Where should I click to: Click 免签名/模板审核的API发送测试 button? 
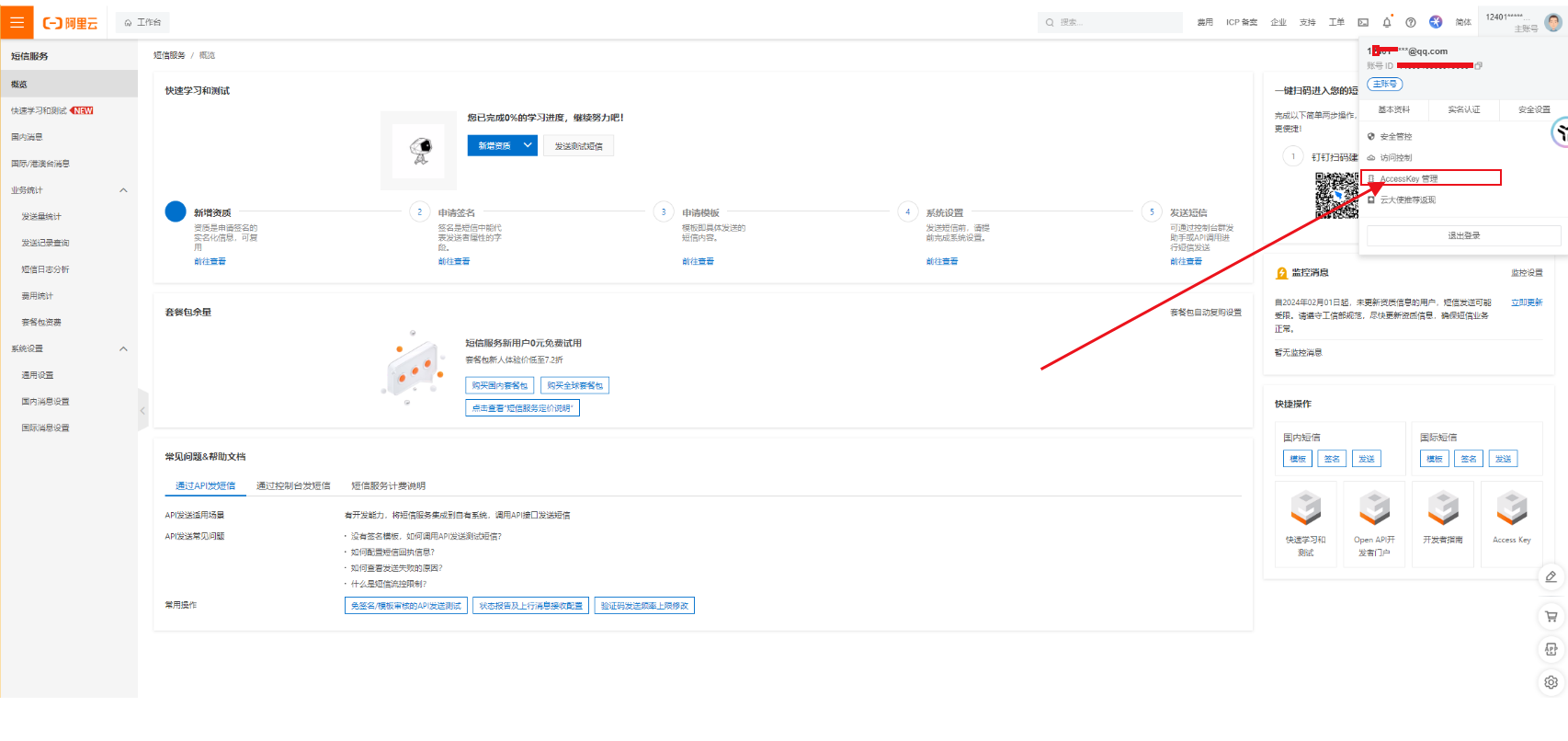pos(406,605)
